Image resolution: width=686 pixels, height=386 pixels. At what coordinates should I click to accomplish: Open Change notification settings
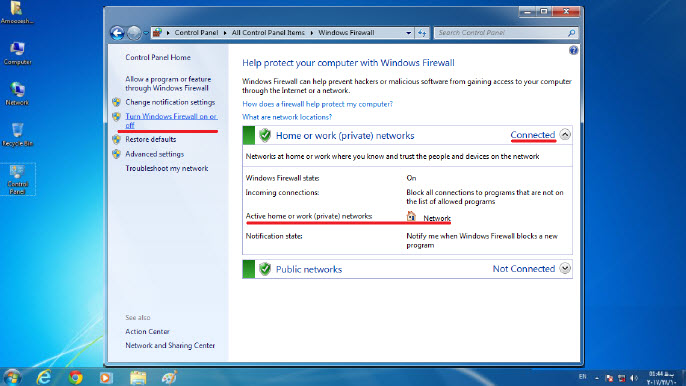click(x=170, y=102)
